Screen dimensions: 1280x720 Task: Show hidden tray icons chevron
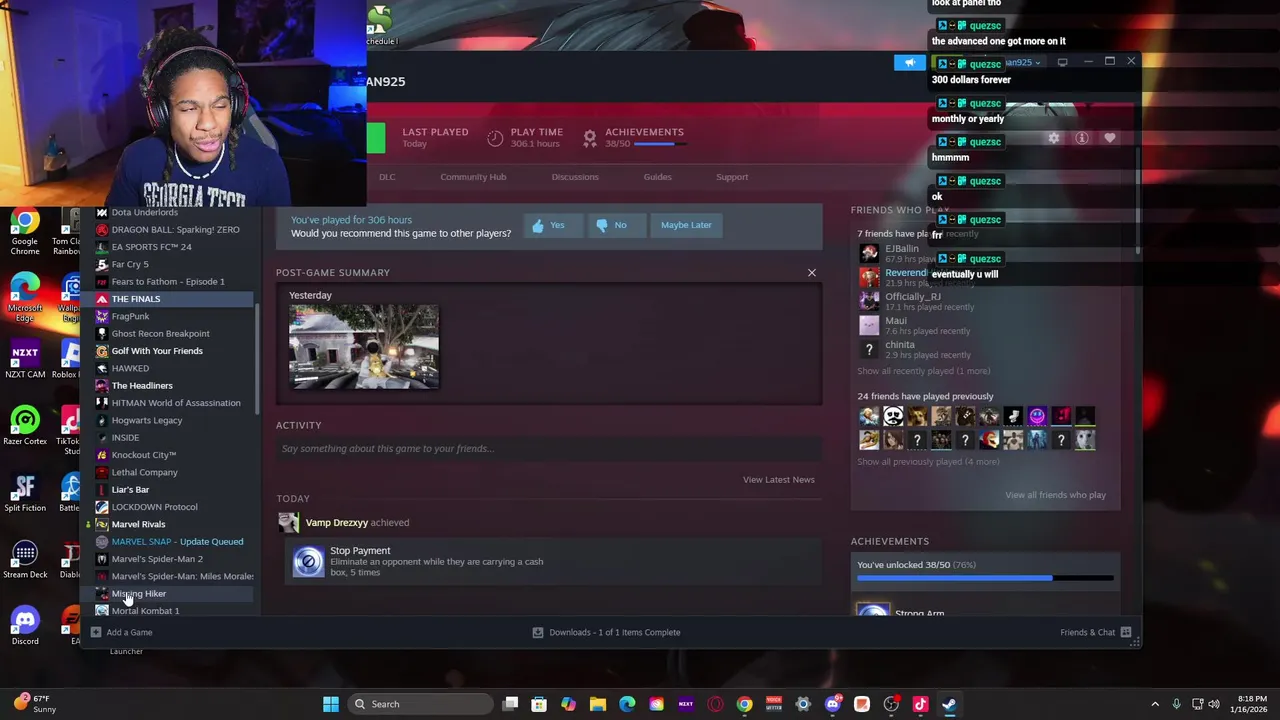pyautogui.click(x=1155, y=704)
